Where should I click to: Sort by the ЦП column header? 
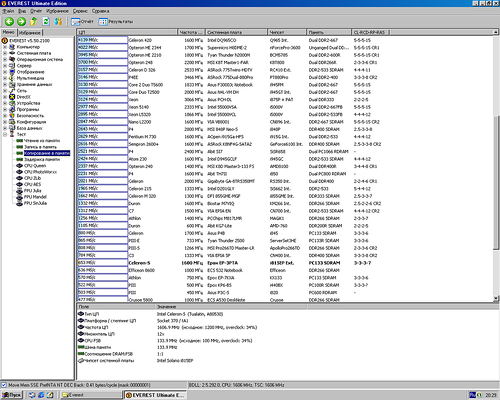127,32
